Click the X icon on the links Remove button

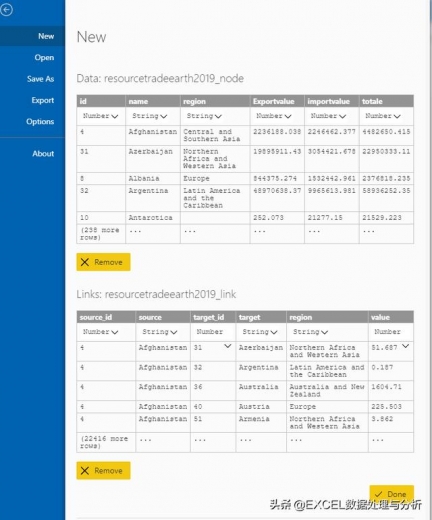[85, 471]
